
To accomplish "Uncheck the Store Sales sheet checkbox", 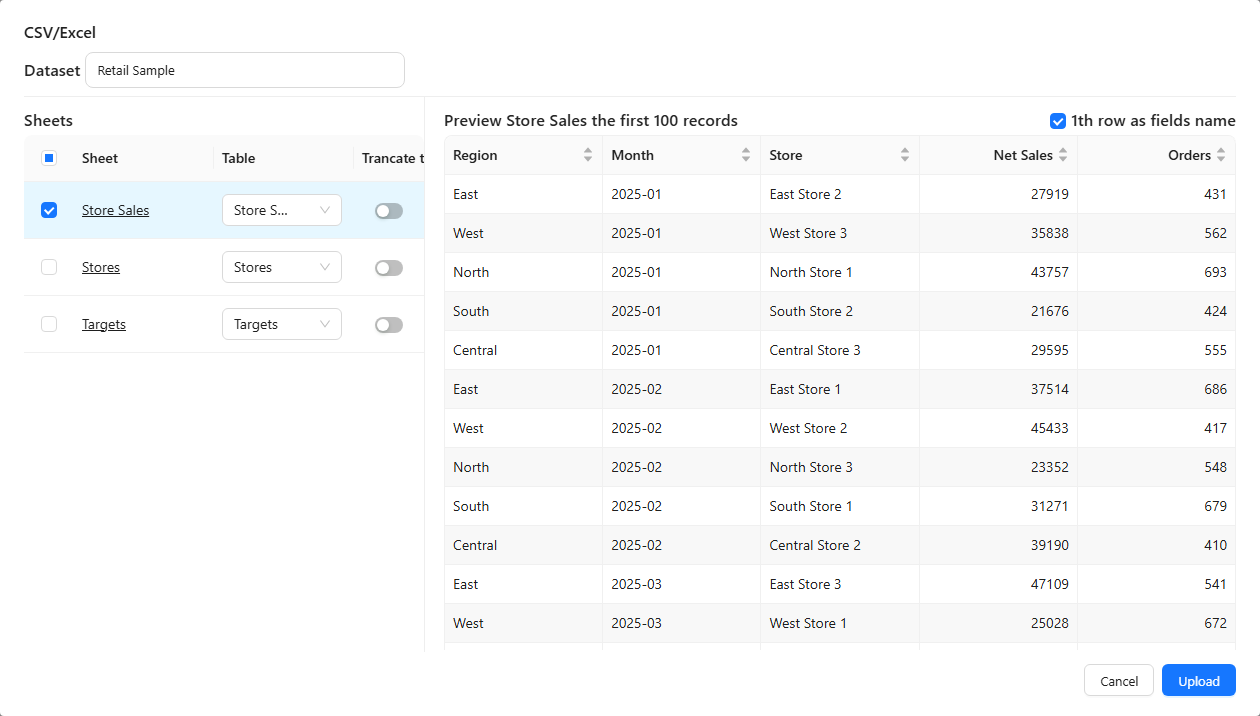I will (49, 210).
